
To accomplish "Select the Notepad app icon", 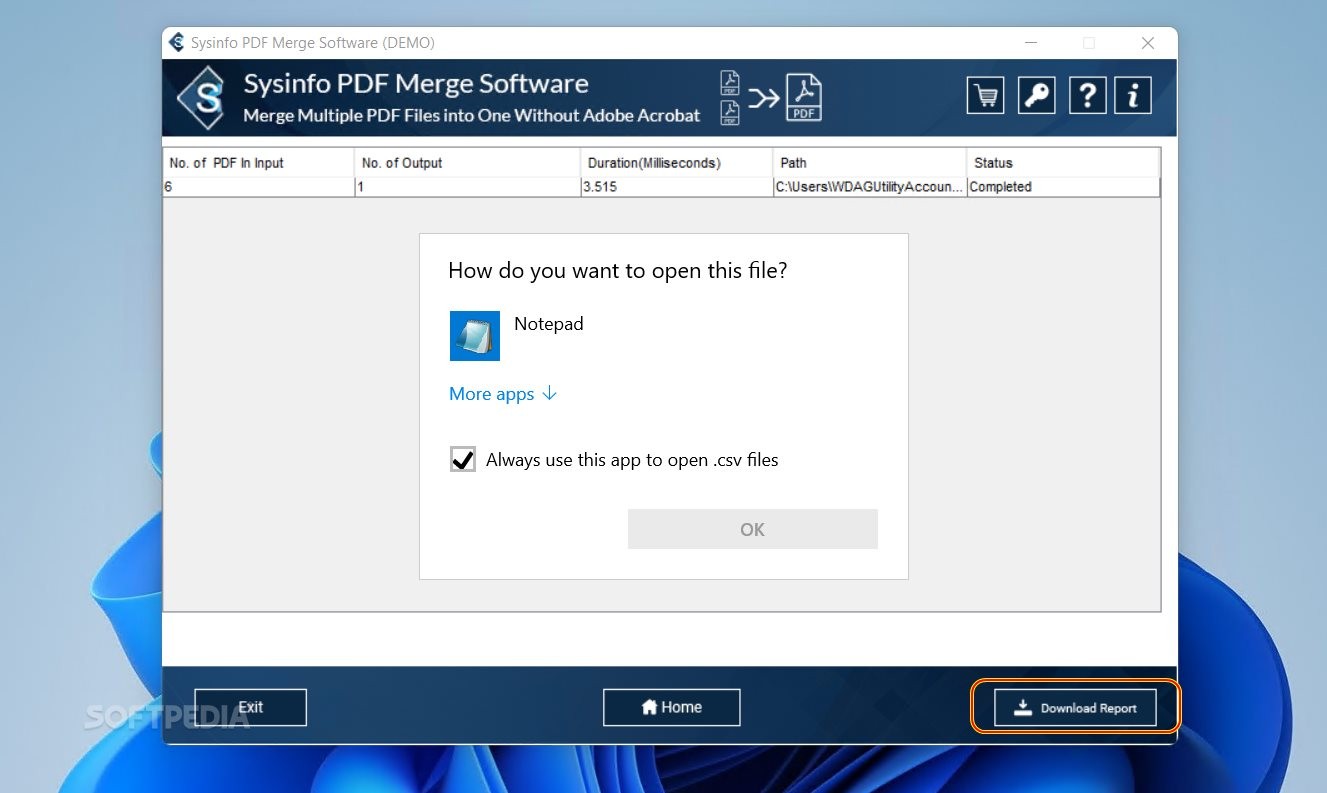I will pos(475,335).
